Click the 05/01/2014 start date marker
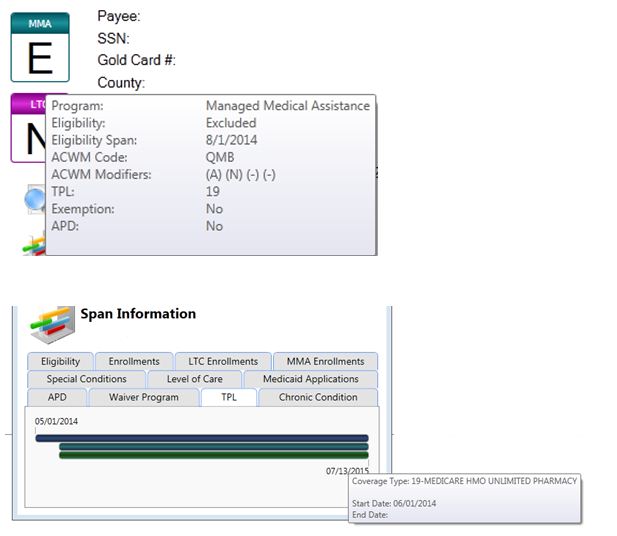 point(56,422)
